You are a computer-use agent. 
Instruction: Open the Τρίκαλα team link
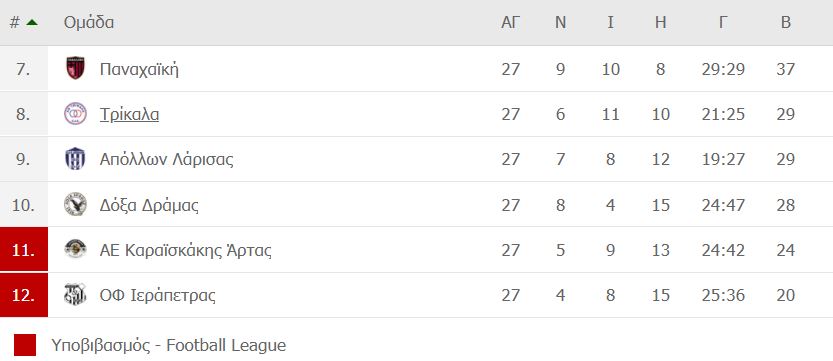(x=129, y=114)
